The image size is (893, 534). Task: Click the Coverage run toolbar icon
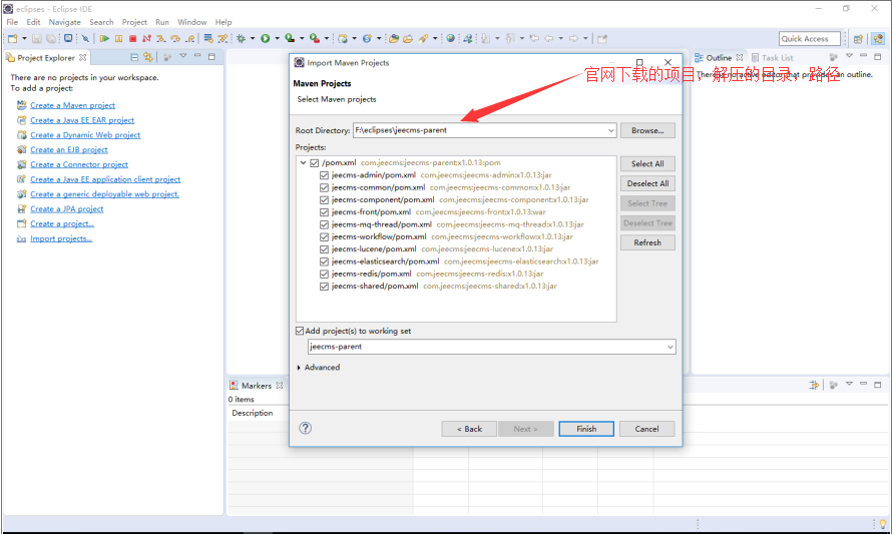(x=290, y=39)
